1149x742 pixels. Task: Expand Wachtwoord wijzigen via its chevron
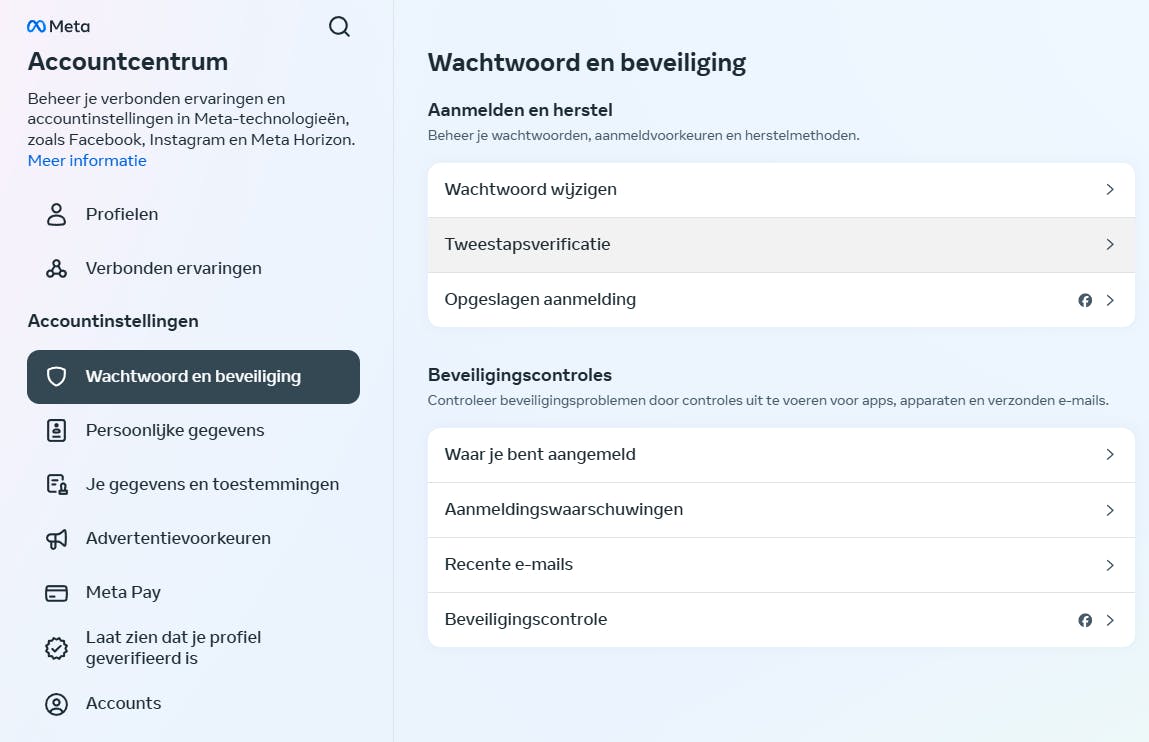[x=1110, y=190]
